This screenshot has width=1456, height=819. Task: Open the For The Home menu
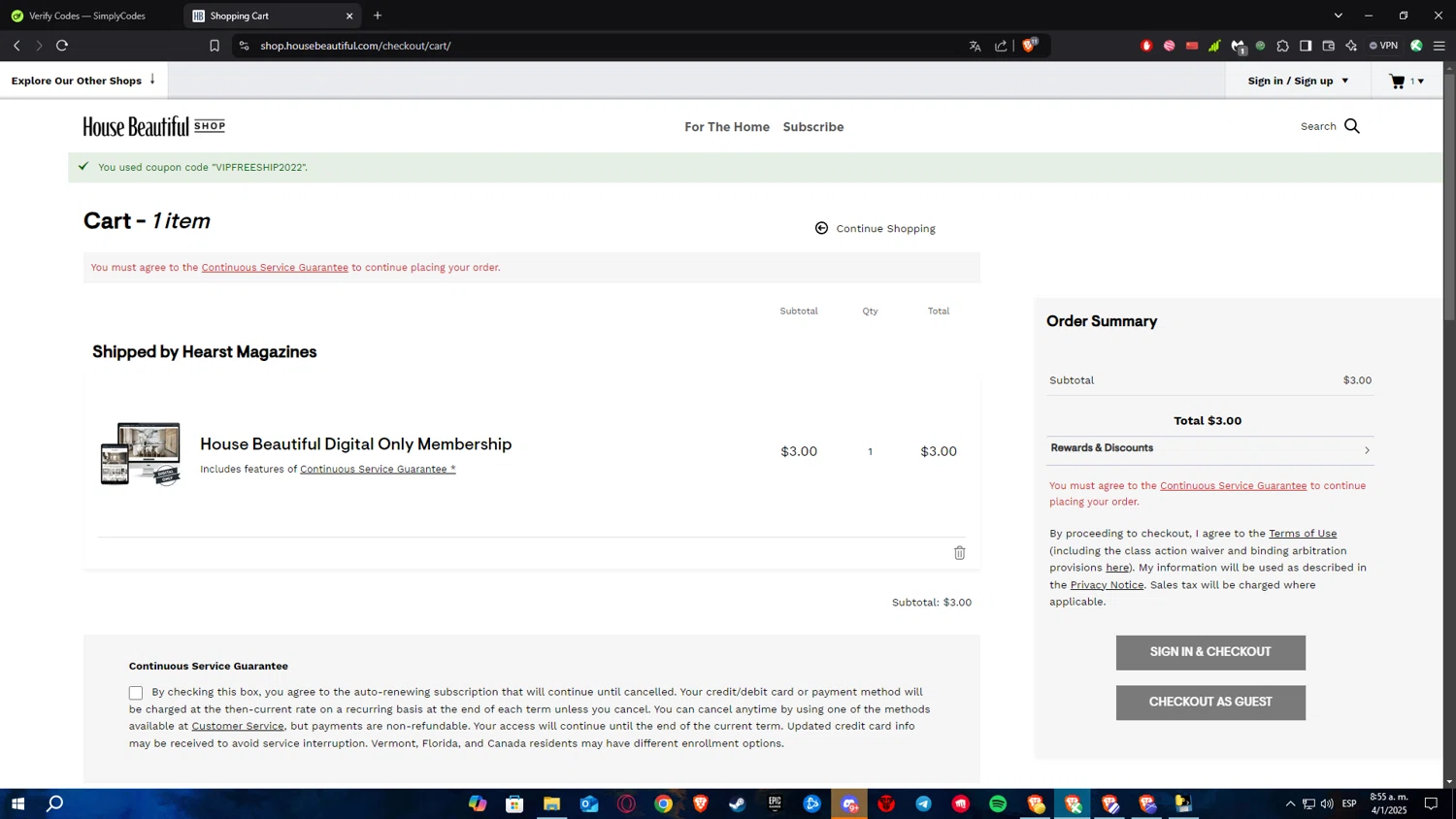tap(727, 127)
